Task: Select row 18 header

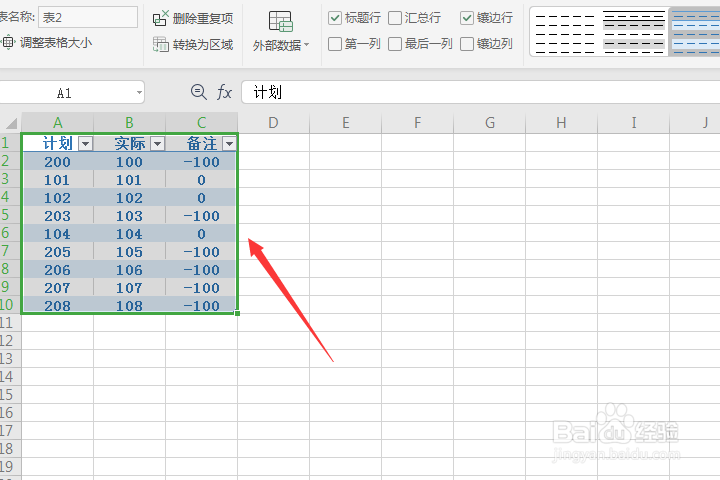Action: [x=10, y=449]
